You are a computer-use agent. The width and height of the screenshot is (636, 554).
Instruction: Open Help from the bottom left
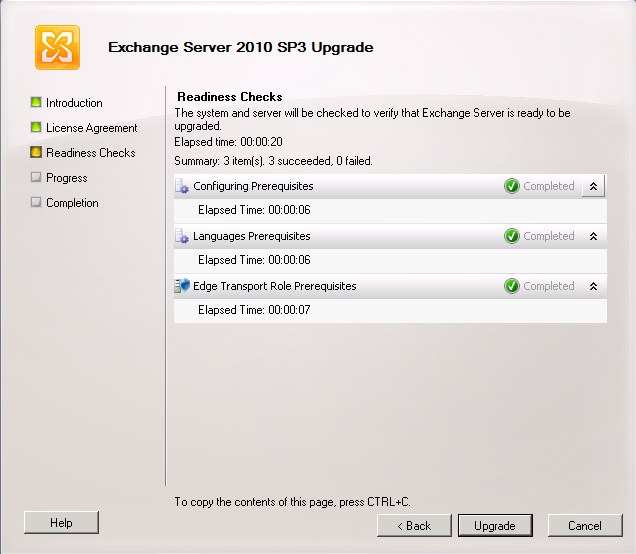[61, 523]
